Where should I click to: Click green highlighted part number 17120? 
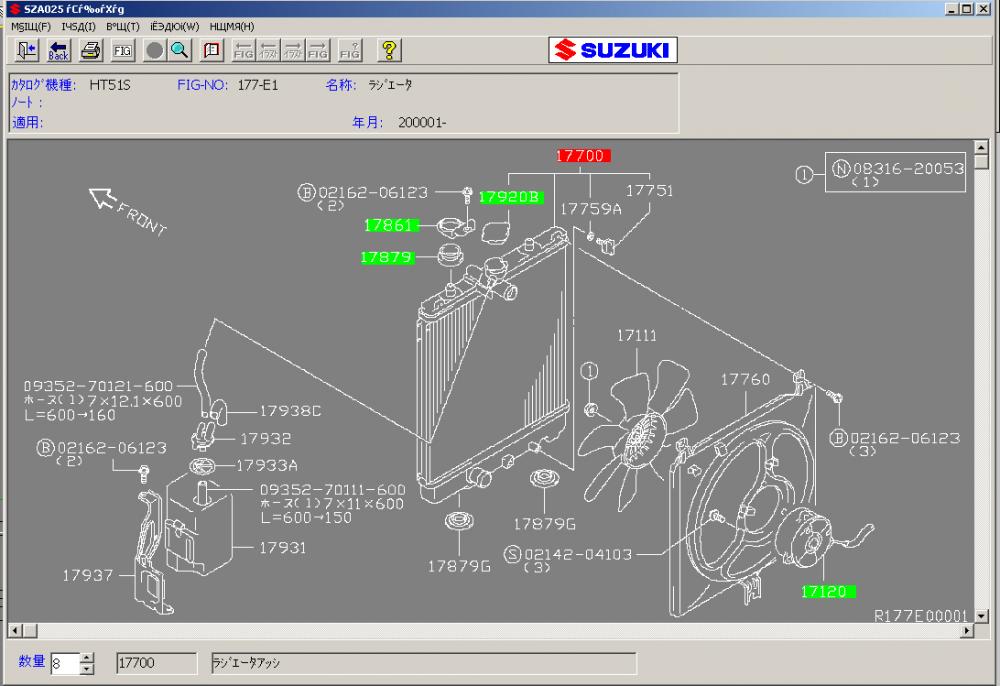(x=828, y=591)
